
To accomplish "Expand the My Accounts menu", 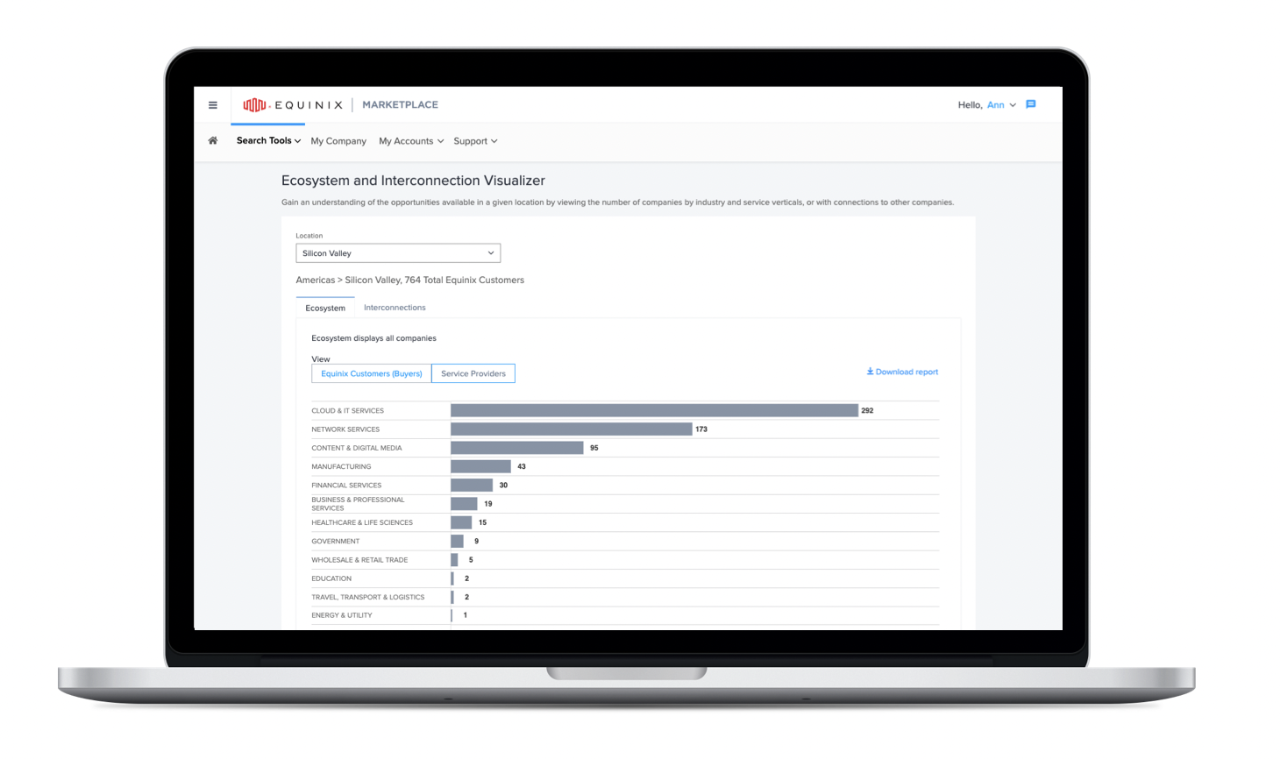I will [x=411, y=141].
